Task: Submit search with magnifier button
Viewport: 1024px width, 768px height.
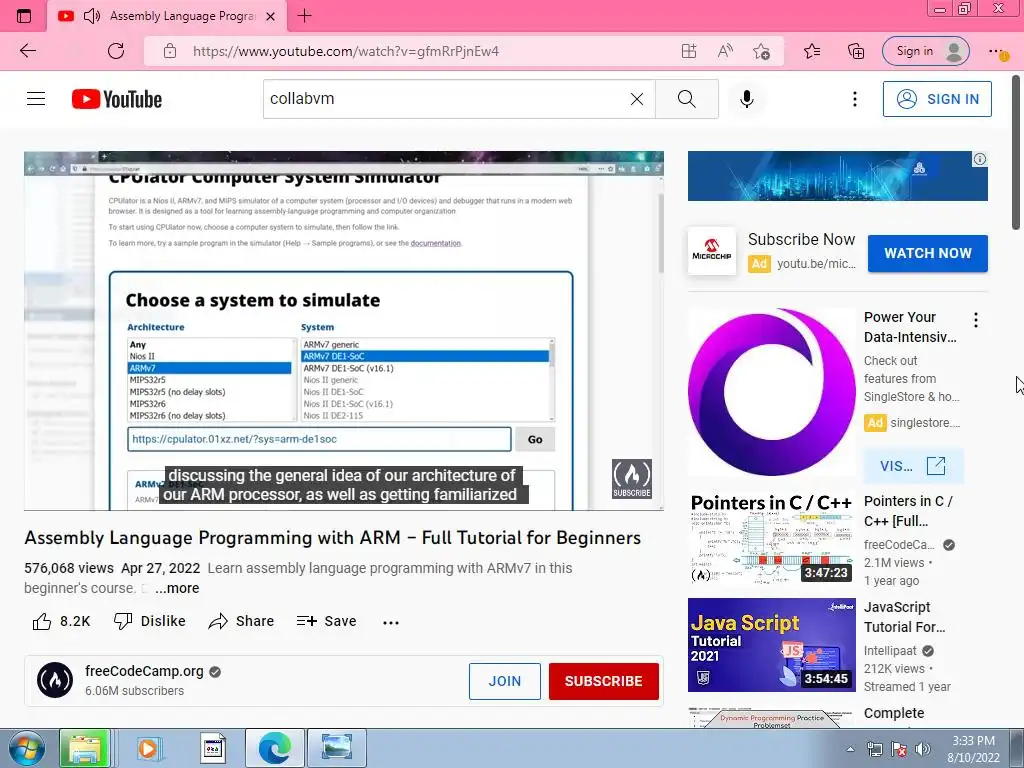Action: click(x=686, y=99)
